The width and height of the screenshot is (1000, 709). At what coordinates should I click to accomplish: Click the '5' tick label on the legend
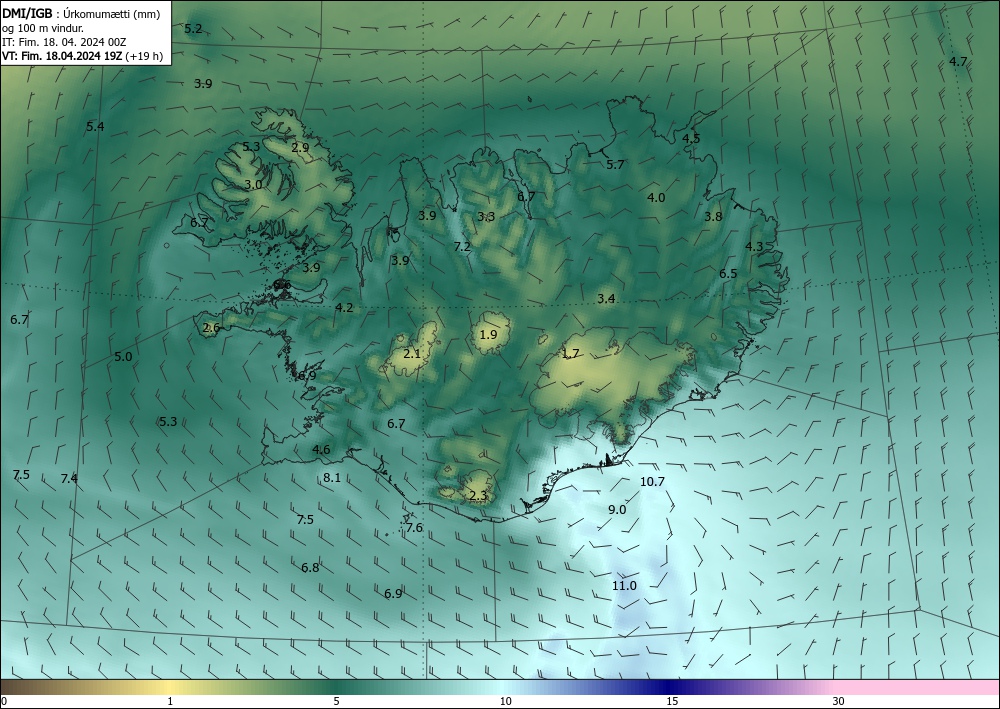(x=336, y=701)
